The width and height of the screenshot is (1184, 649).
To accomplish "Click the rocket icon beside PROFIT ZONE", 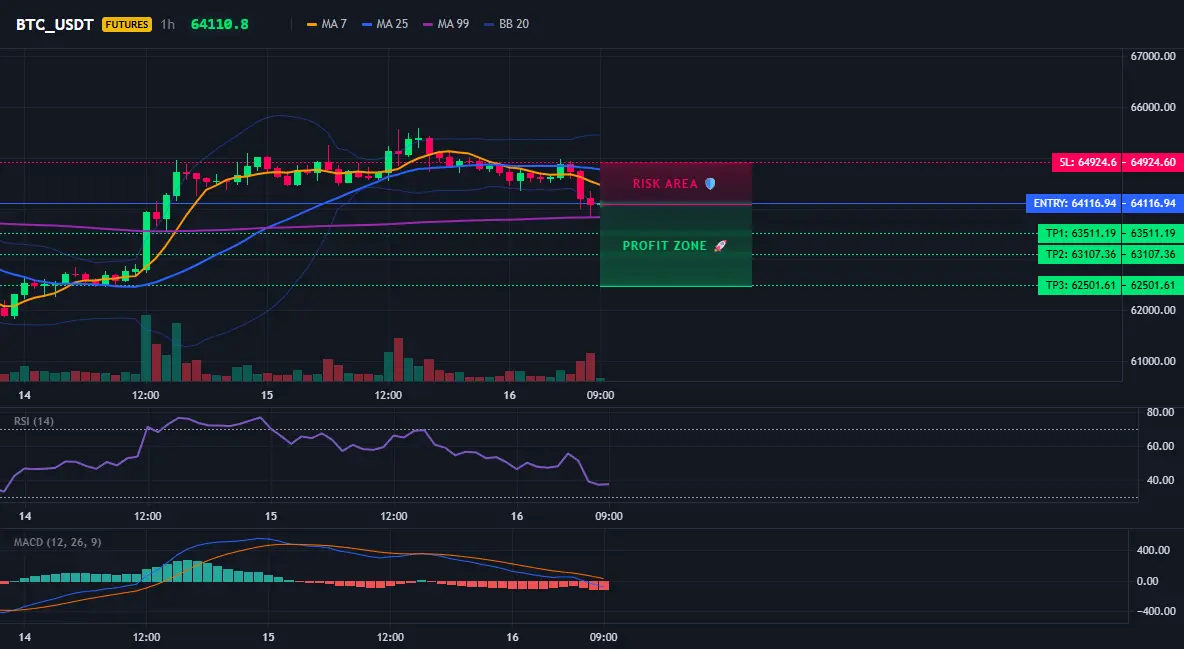I will (x=720, y=246).
